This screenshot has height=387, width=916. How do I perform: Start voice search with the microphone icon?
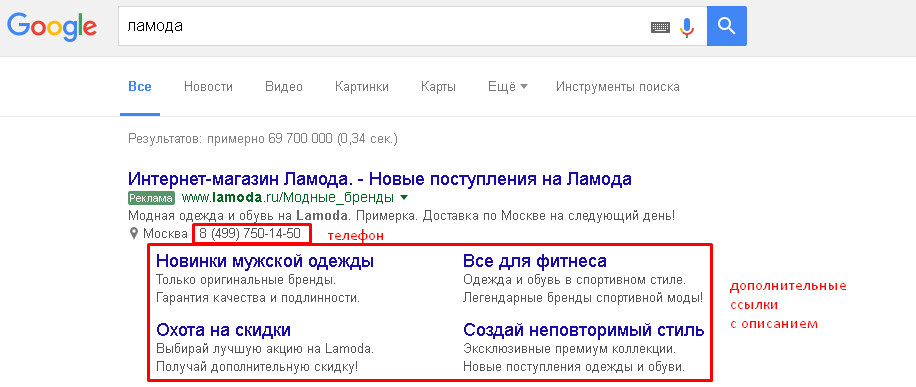[687, 27]
